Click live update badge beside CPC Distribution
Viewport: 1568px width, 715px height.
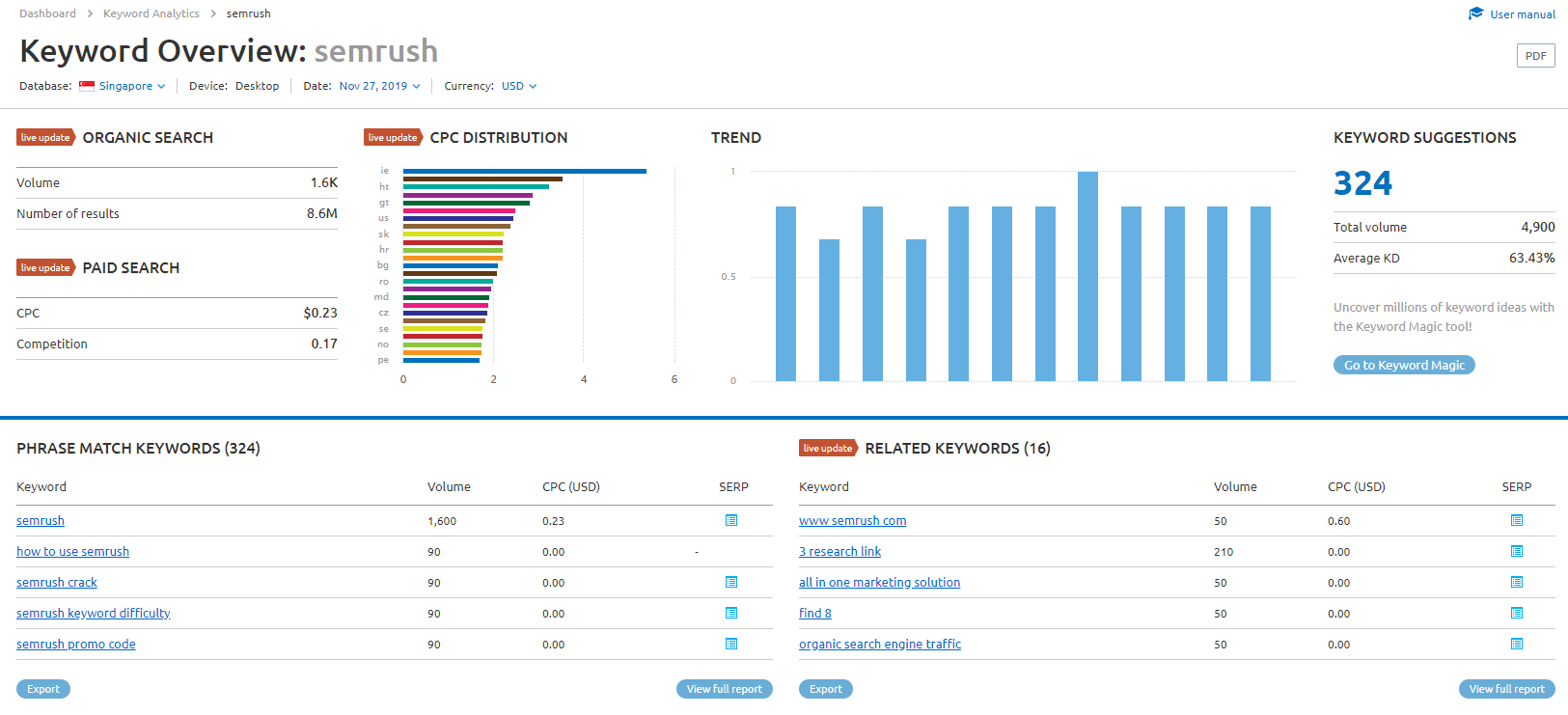click(x=393, y=137)
